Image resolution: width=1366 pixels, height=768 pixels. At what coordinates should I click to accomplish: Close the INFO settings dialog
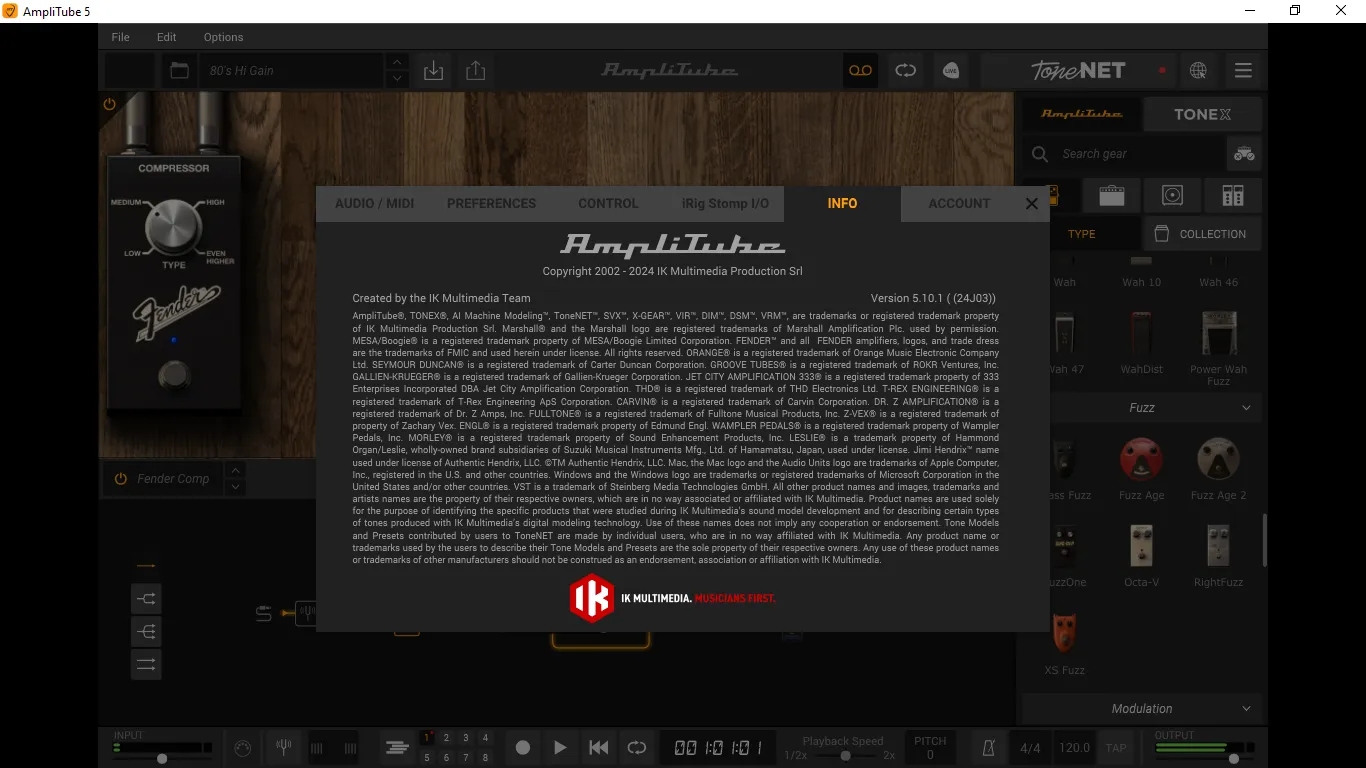coord(1031,203)
